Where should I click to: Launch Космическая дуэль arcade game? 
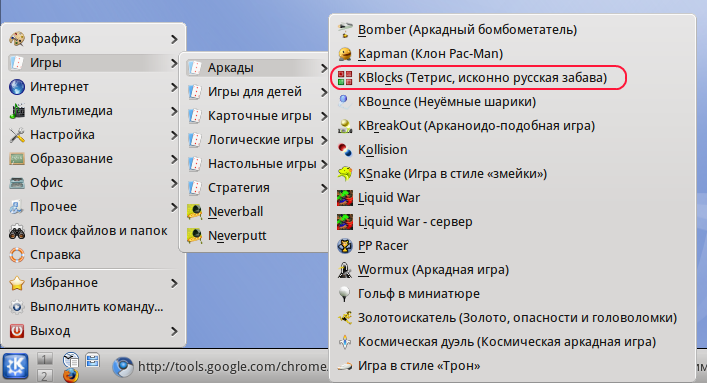(512, 341)
